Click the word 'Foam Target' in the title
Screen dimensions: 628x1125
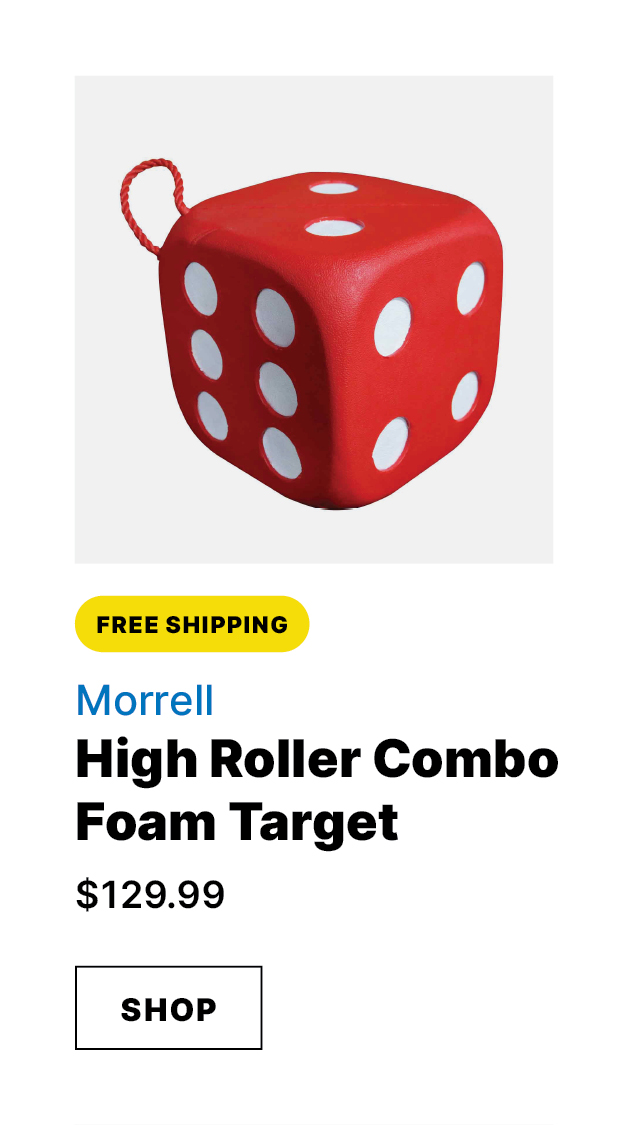click(x=237, y=822)
